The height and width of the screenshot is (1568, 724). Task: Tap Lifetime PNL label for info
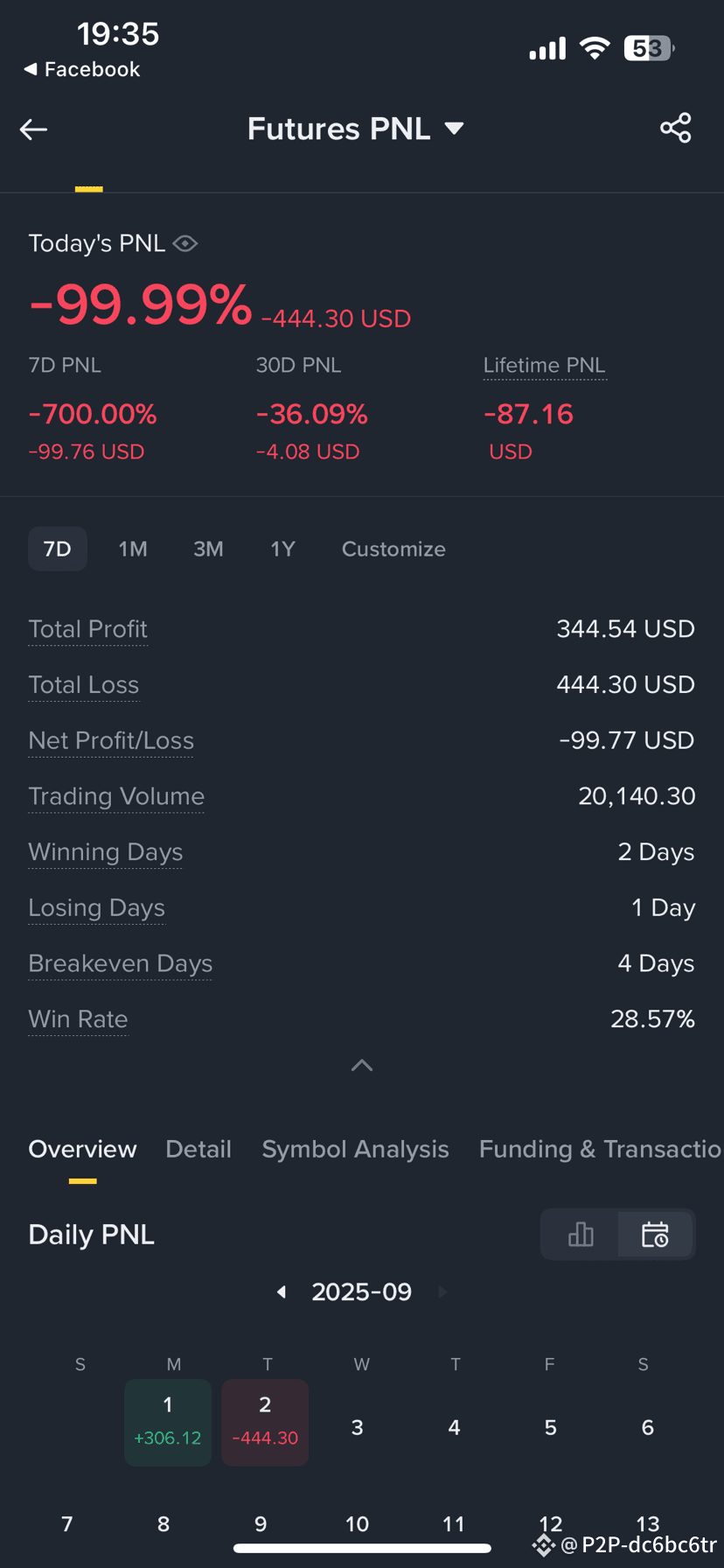(545, 366)
